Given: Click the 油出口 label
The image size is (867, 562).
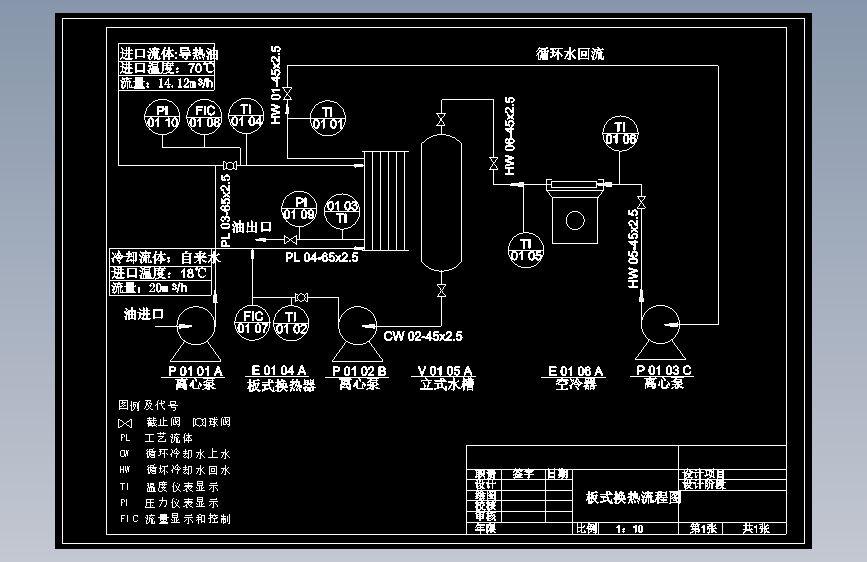Looking at the screenshot, I should (x=252, y=226).
